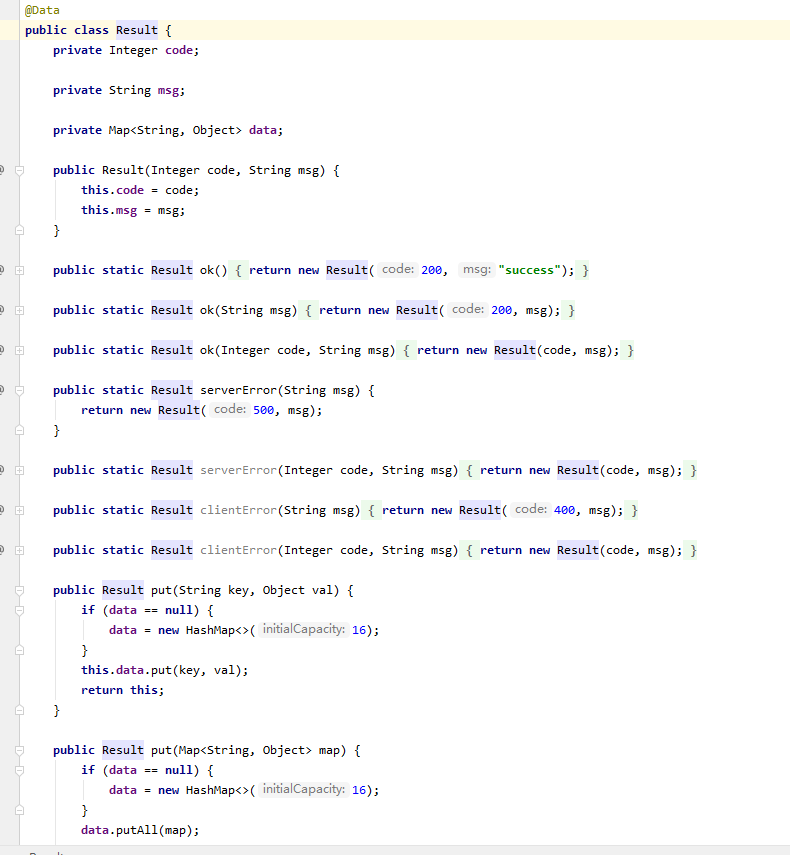Screen dimensions: 790x855
Task: Click HashMap in the put(Map map) method
Action: point(210,790)
